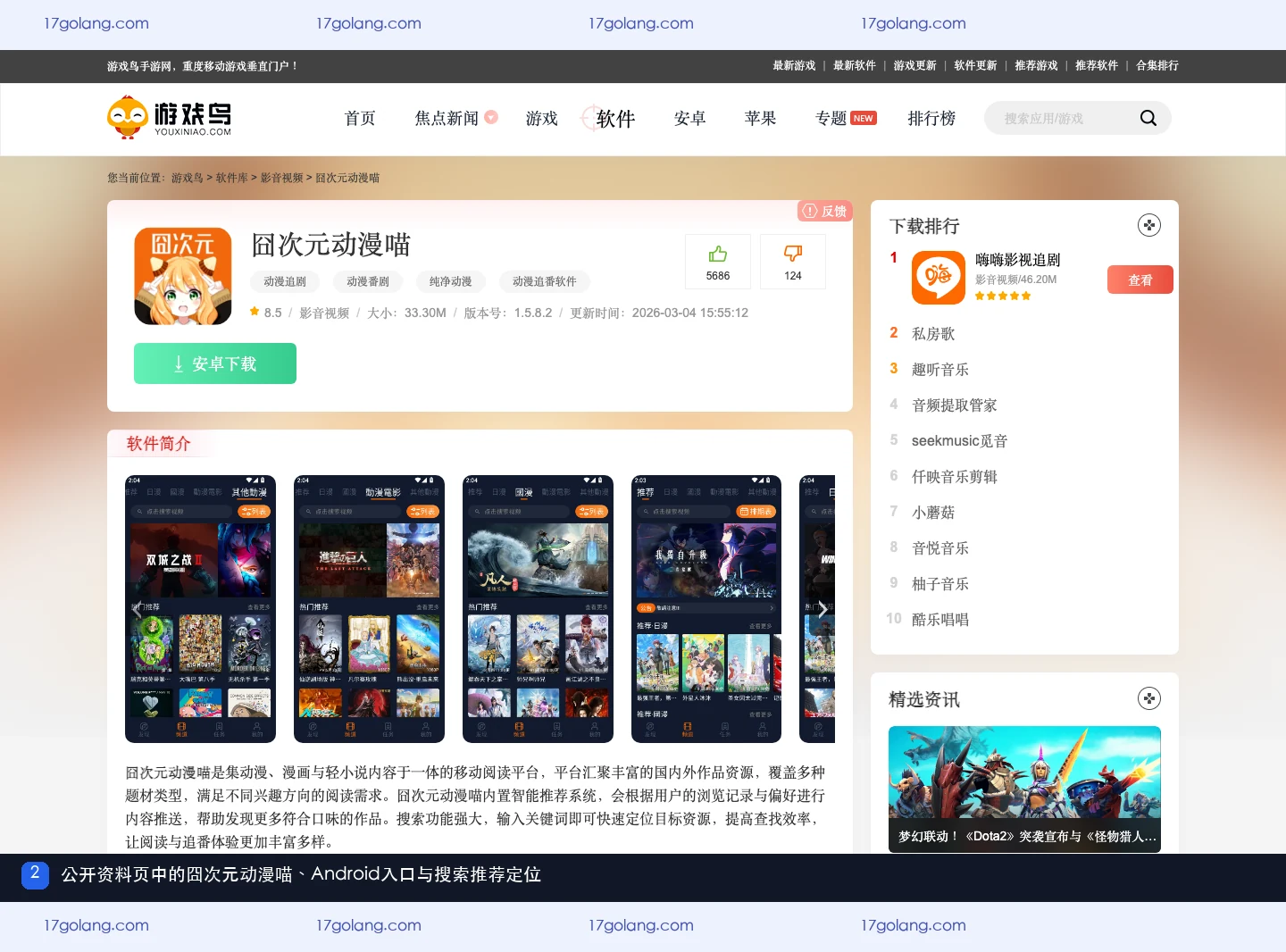Click the 8.5 star rating
Viewport: 1286px width, 952px height.
point(266,313)
